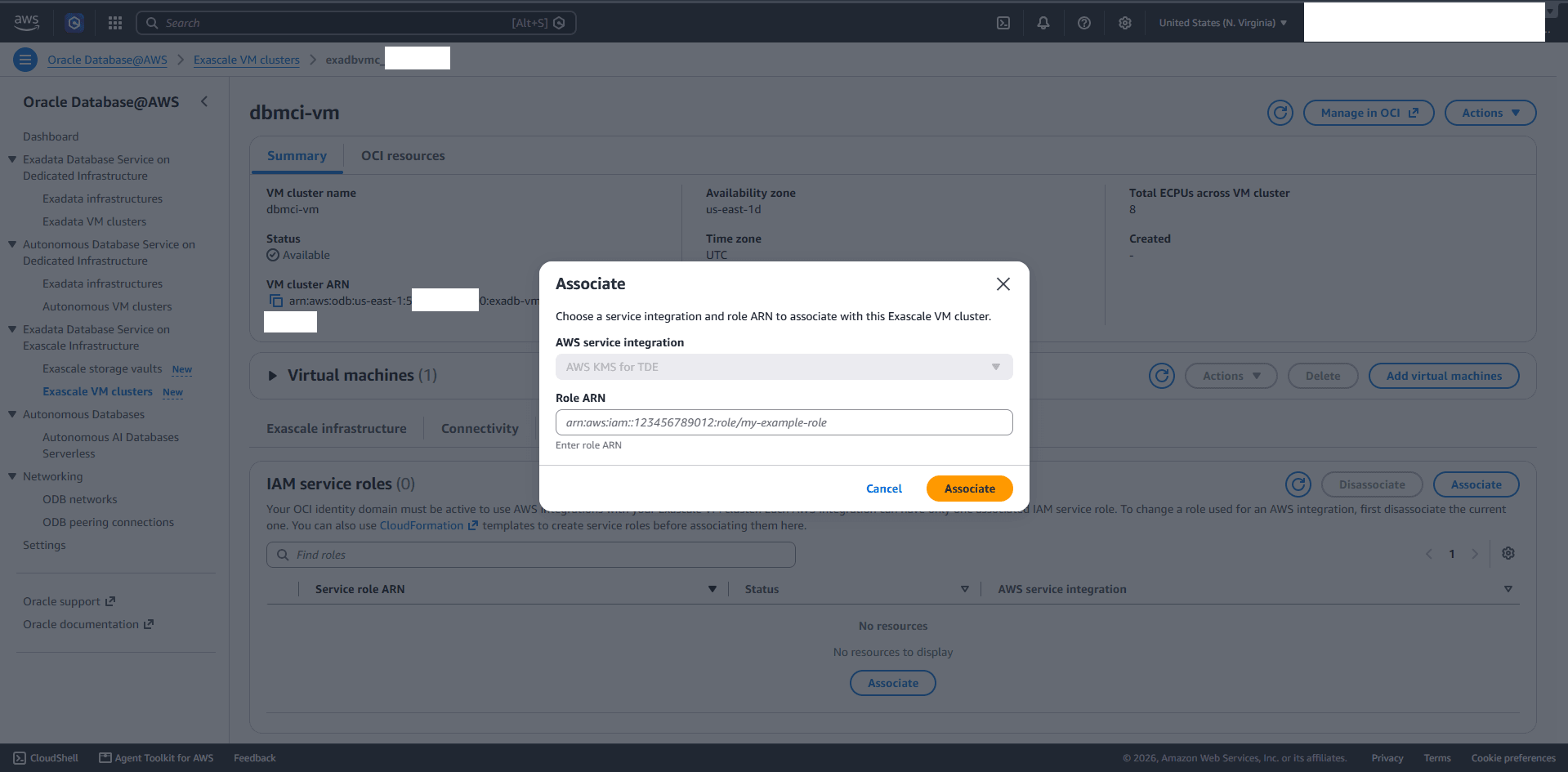Open the CloudShell icon in top bar

click(1003, 23)
